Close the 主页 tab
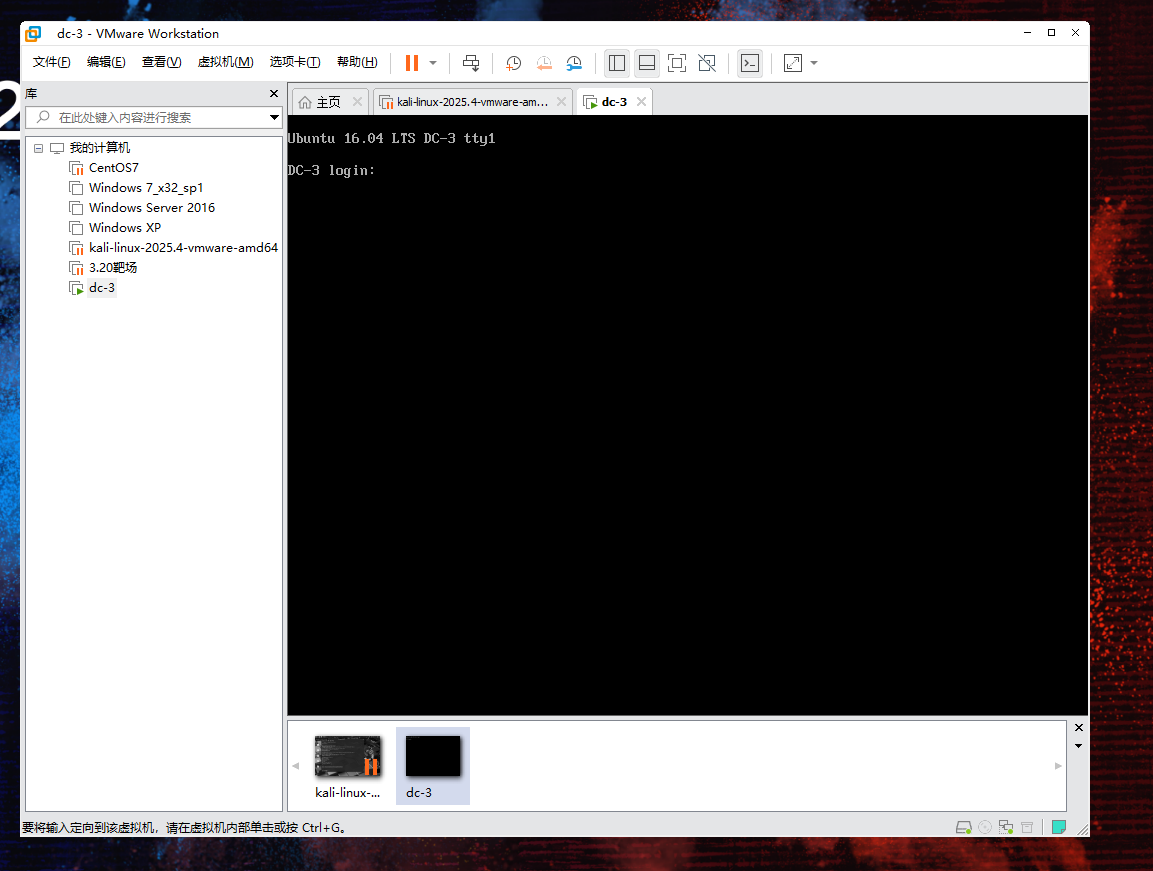 coord(357,102)
